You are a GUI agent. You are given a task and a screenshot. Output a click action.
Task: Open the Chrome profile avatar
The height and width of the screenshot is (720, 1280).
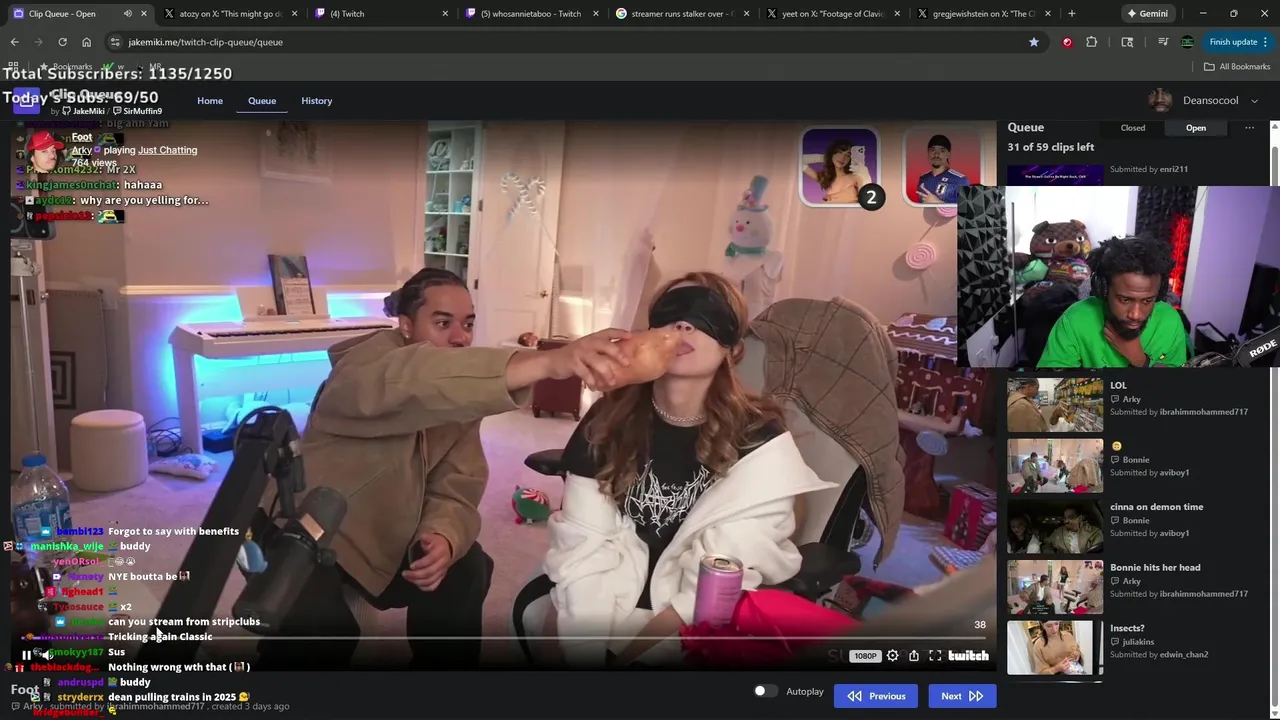click(1187, 42)
